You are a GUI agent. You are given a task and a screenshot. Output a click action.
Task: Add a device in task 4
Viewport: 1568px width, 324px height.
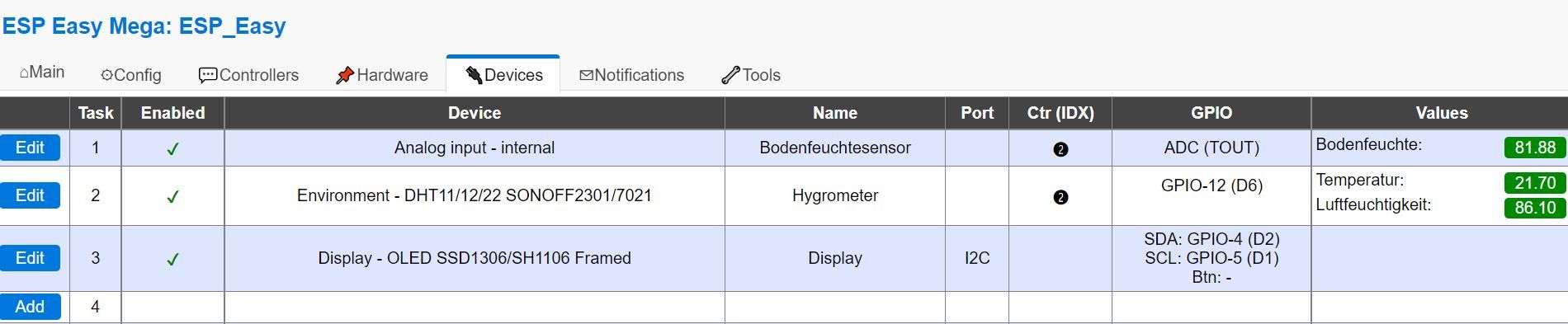click(30, 307)
